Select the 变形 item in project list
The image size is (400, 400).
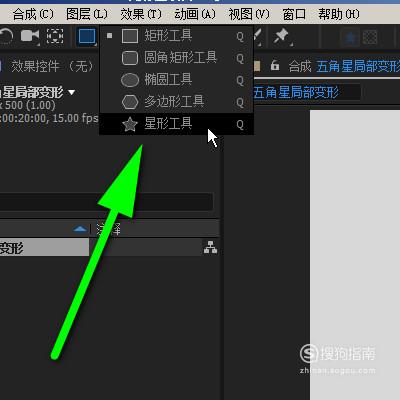44,247
